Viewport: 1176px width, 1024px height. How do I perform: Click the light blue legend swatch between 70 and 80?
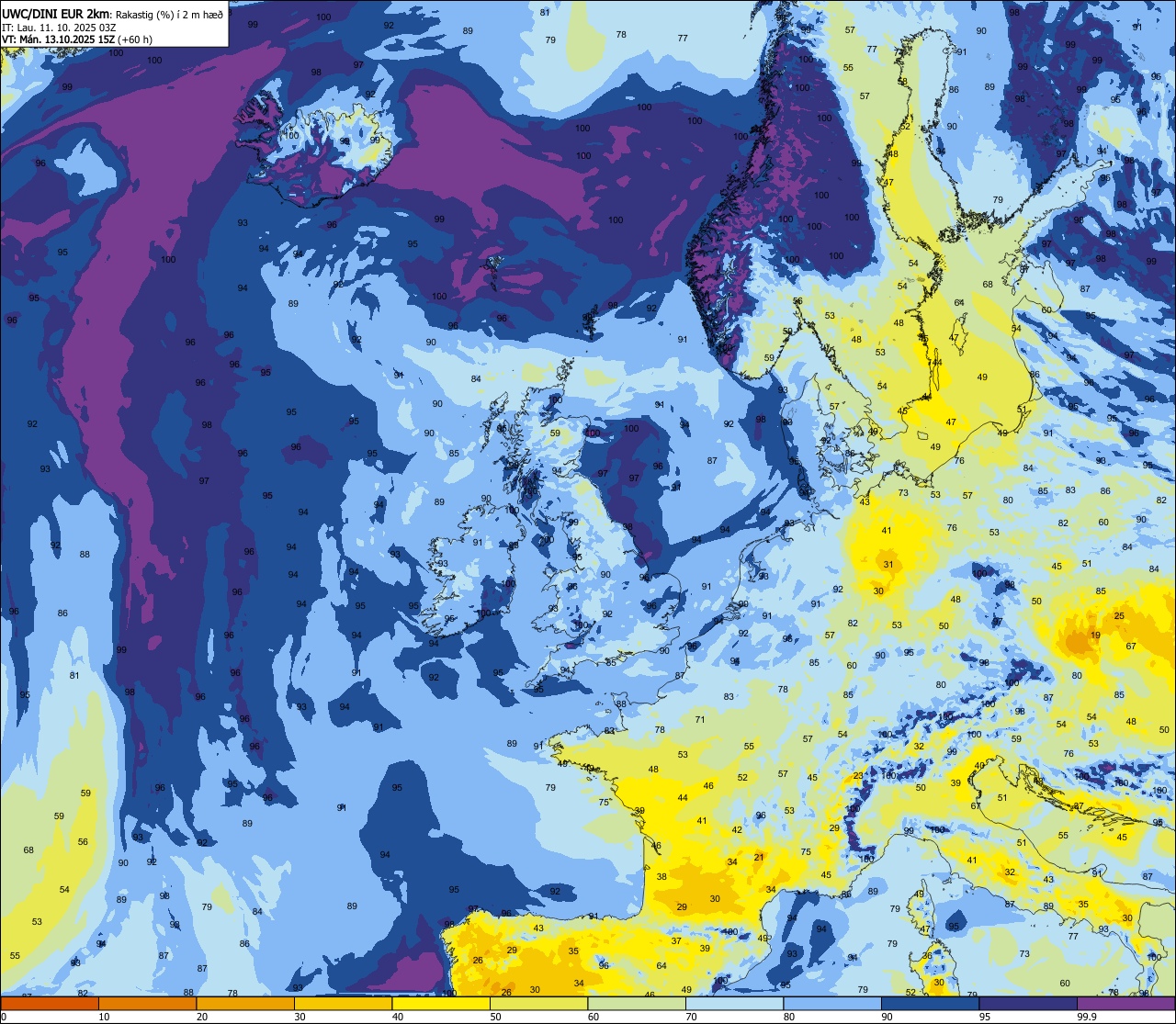734,1003
